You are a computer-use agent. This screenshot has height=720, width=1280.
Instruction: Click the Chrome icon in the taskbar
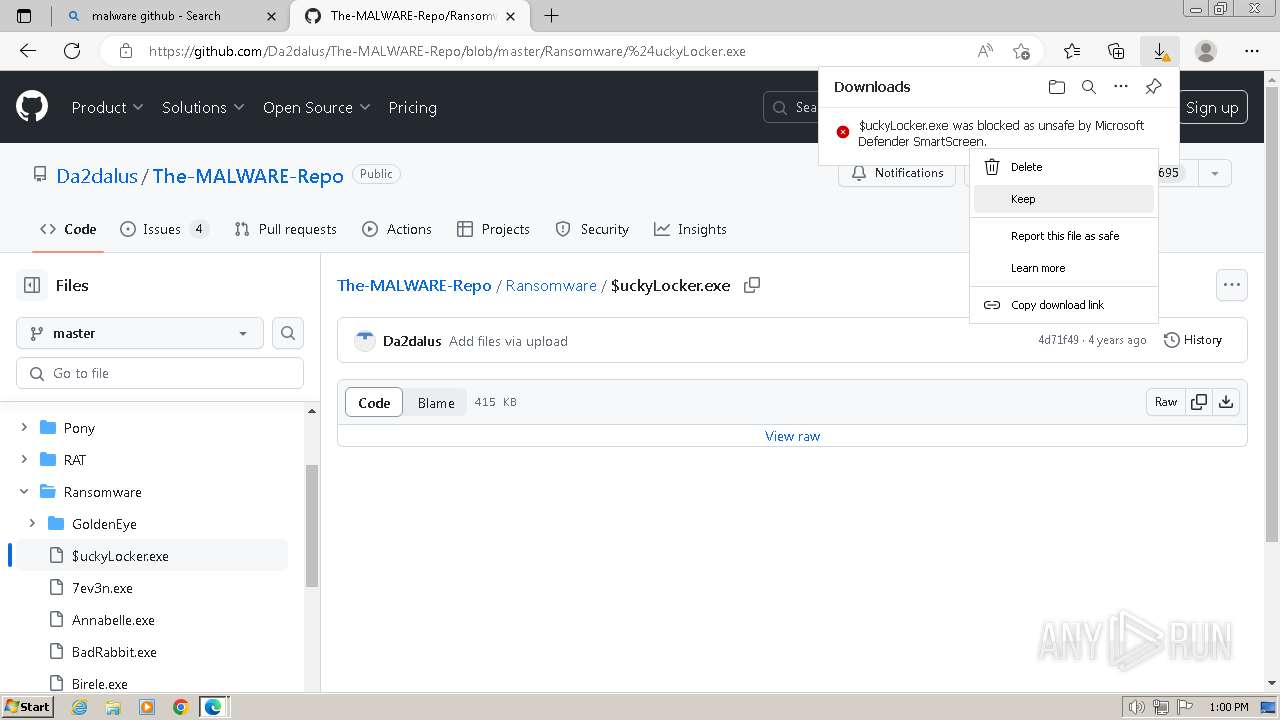coord(180,707)
